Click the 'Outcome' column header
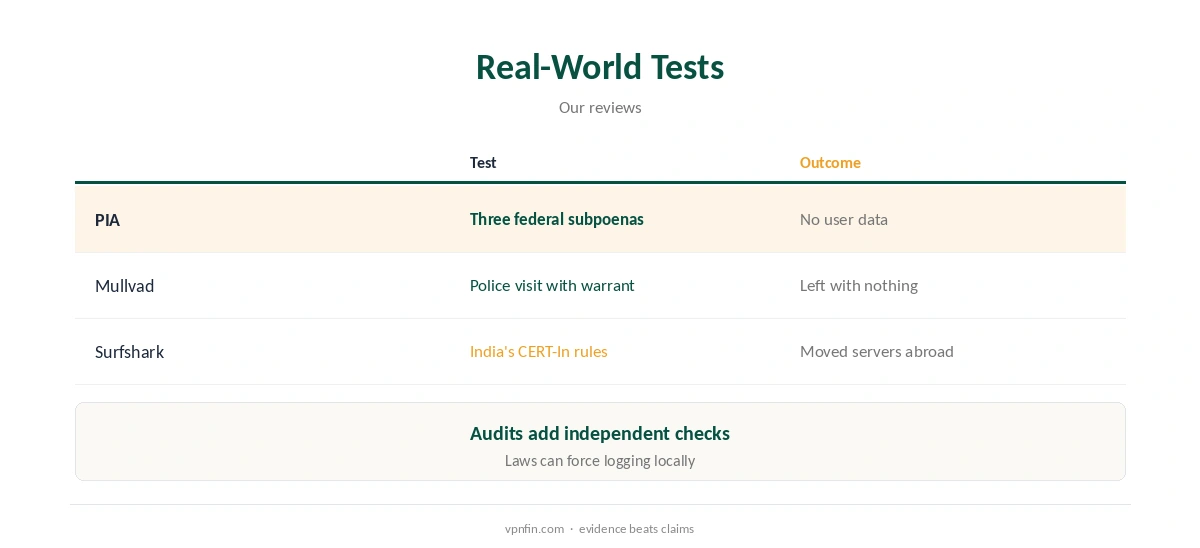The height and width of the screenshot is (548, 1200). [830, 163]
